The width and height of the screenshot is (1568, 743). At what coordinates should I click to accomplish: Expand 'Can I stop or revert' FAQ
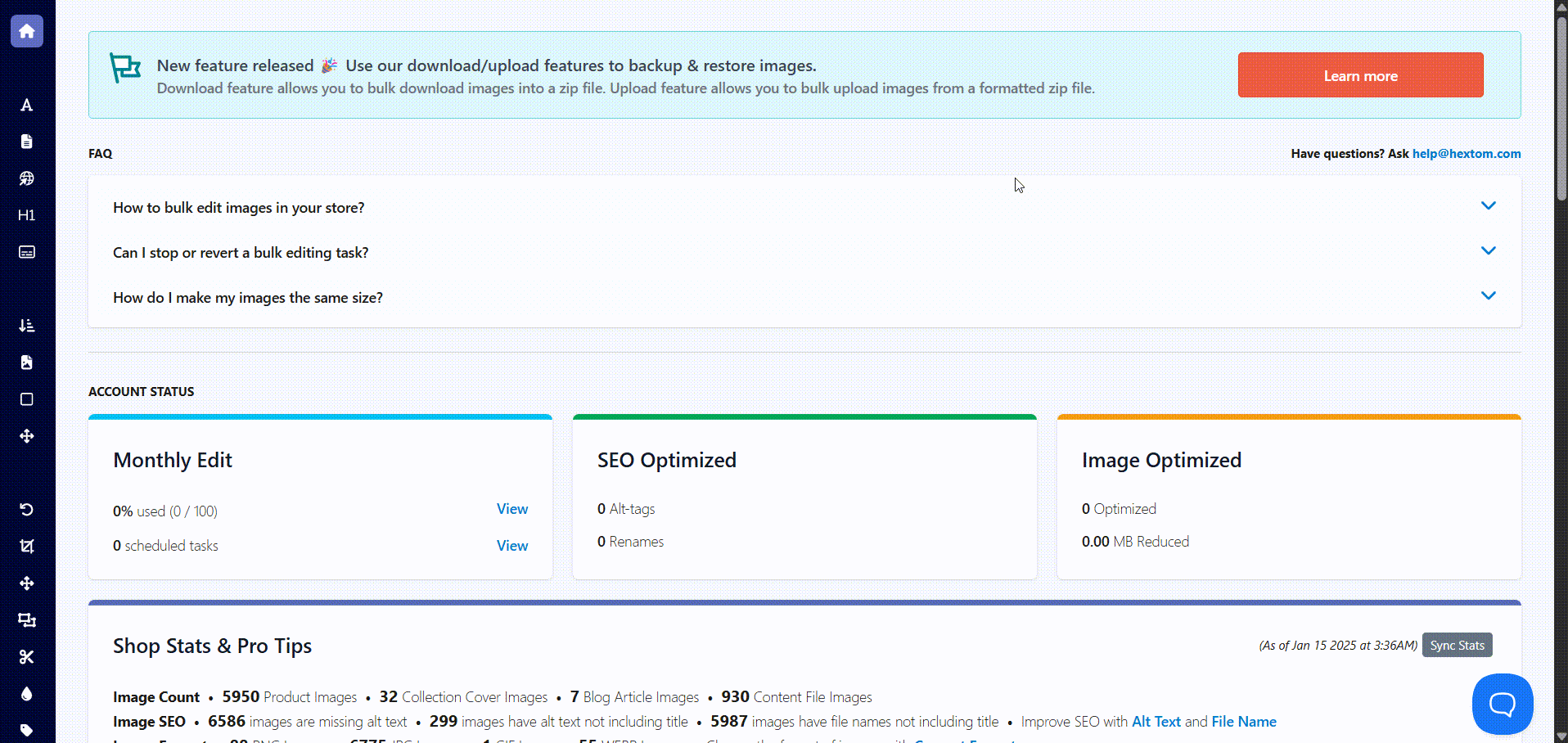click(804, 253)
